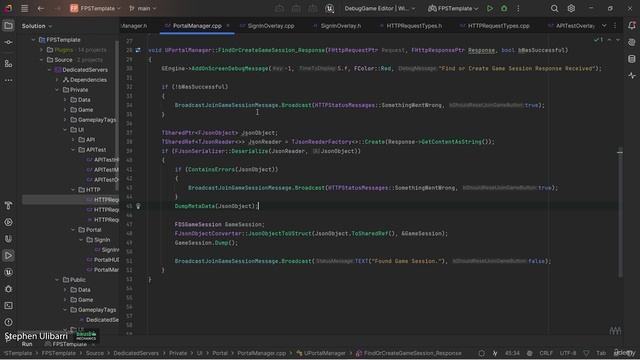Open Search Everywhere magnifier

pos(554,8)
